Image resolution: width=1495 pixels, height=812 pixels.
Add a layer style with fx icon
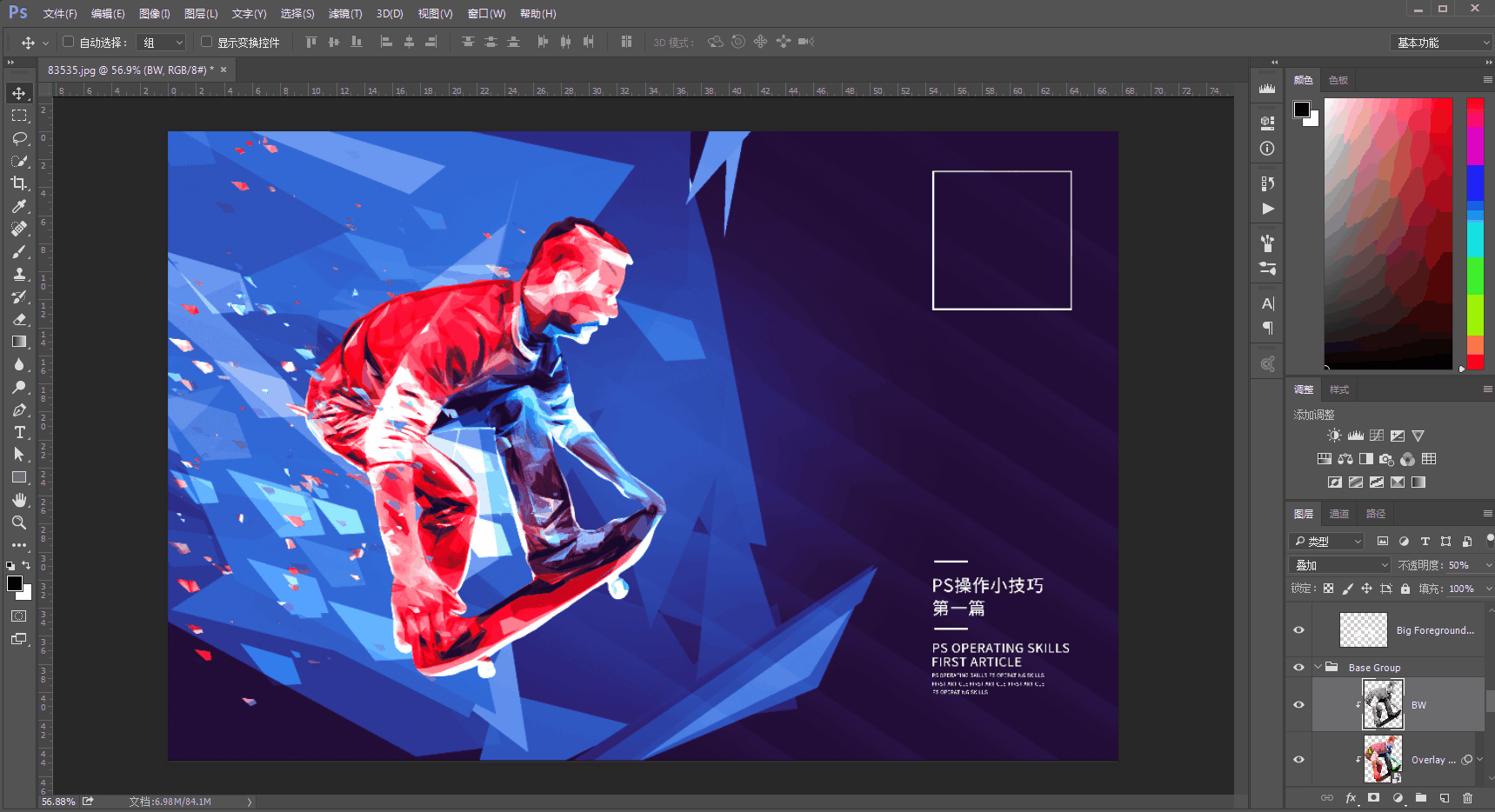(x=1351, y=797)
